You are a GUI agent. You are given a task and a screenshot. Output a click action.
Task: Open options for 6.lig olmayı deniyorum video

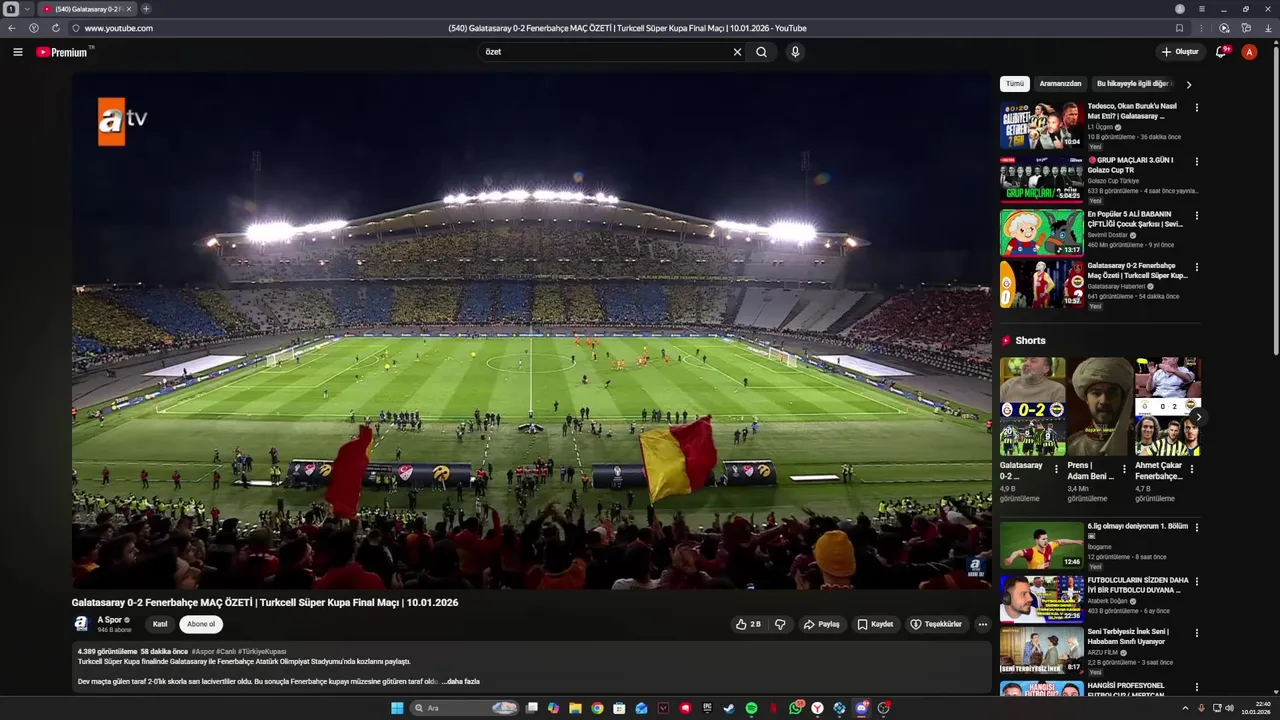[x=1197, y=527]
